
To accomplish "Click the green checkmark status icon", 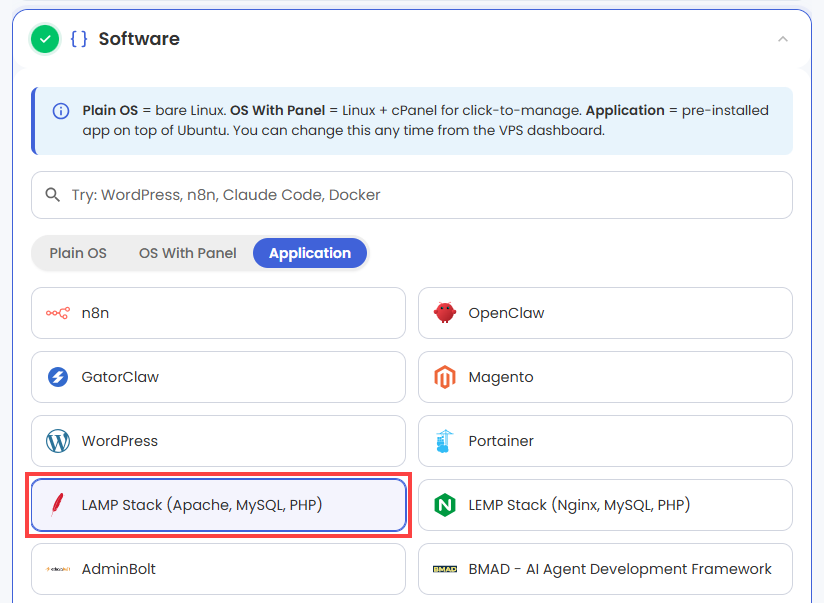I will [x=45, y=39].
